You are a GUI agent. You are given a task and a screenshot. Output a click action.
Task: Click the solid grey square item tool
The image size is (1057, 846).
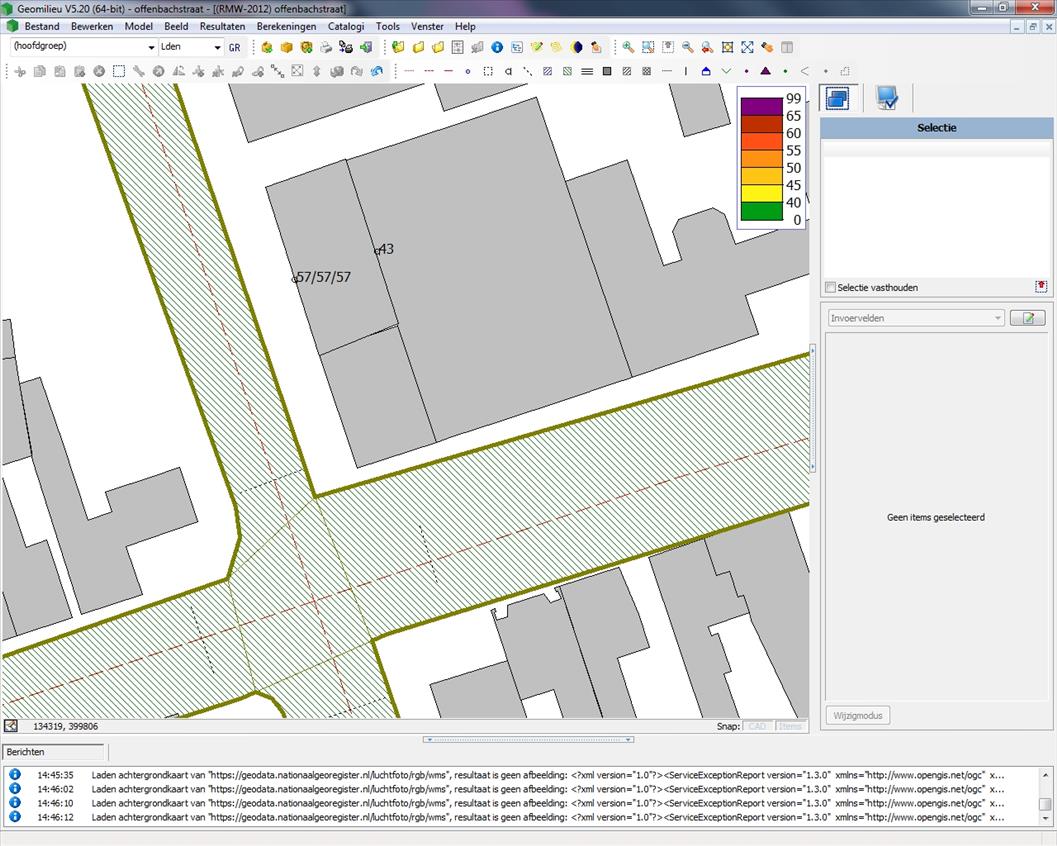click(x=607, y=71)
